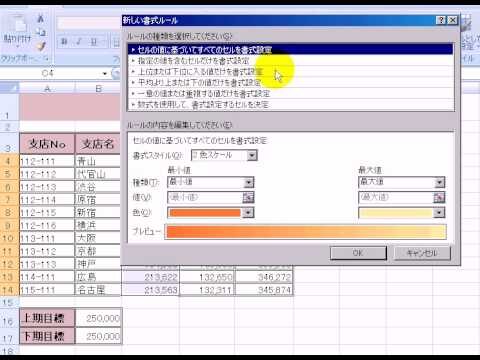Click the Cut scissors icon

(x=40, y=18)
